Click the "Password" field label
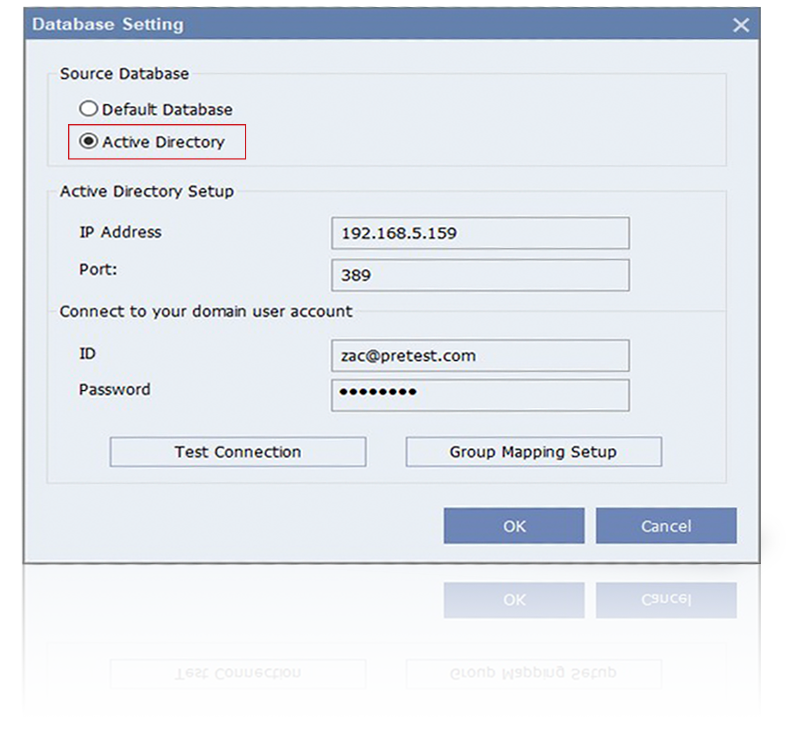 [114, 389]
